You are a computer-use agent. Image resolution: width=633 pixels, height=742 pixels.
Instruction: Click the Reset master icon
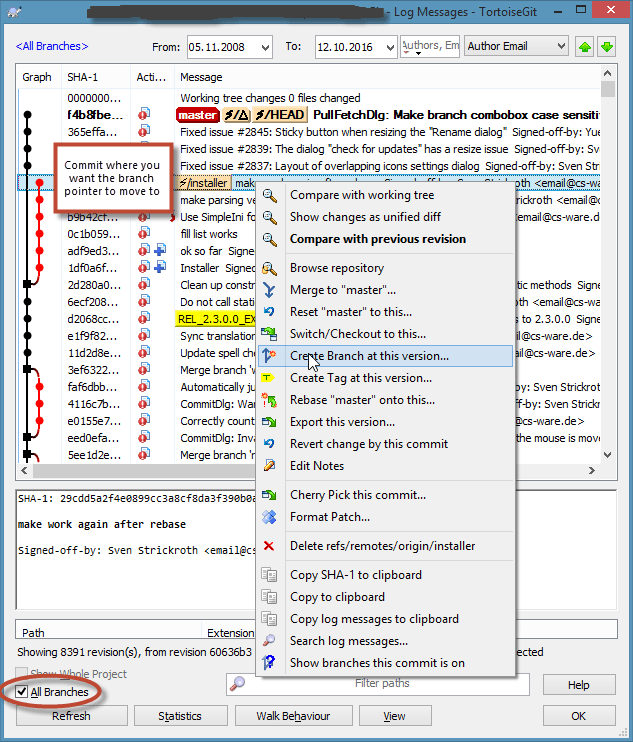270,312
